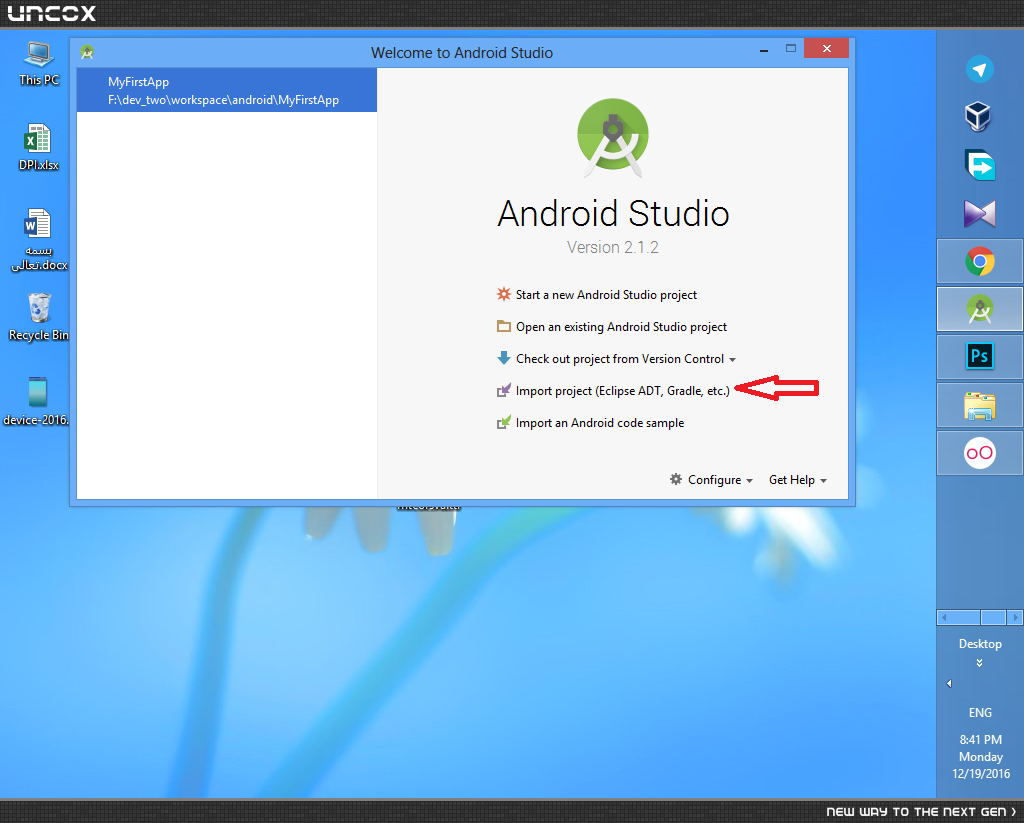Select Recycle Bin desktop icon

[39, 317]
